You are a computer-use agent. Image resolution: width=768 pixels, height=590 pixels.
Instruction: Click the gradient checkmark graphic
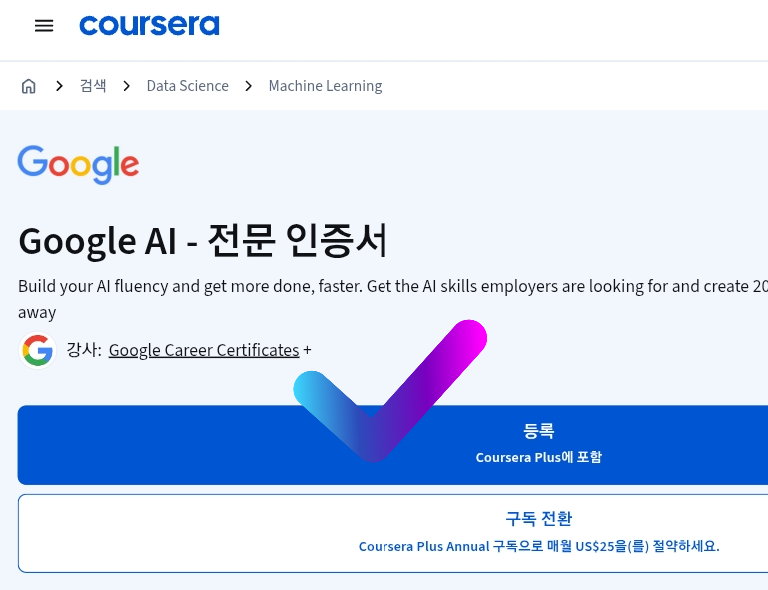(x=390, y=391)
